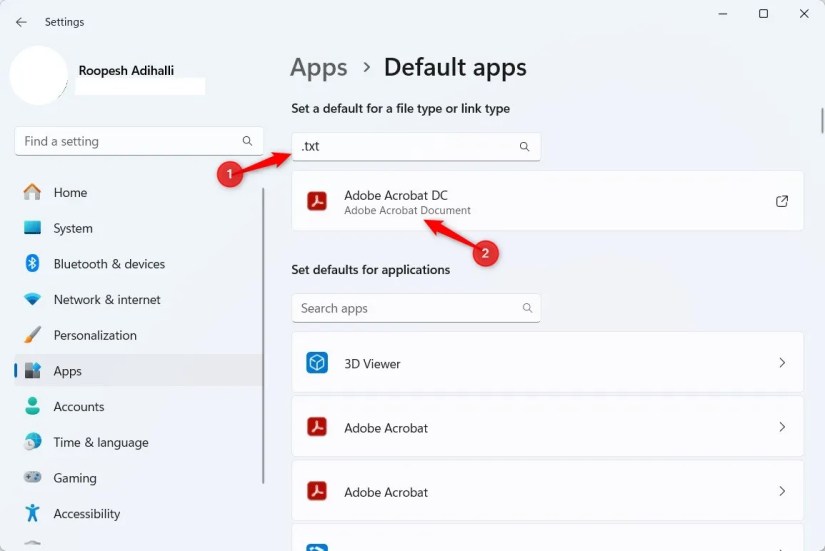This screenshot has height=551, width=825.
Task: Click the Accounts person icon
Action: tap(32, 406)
